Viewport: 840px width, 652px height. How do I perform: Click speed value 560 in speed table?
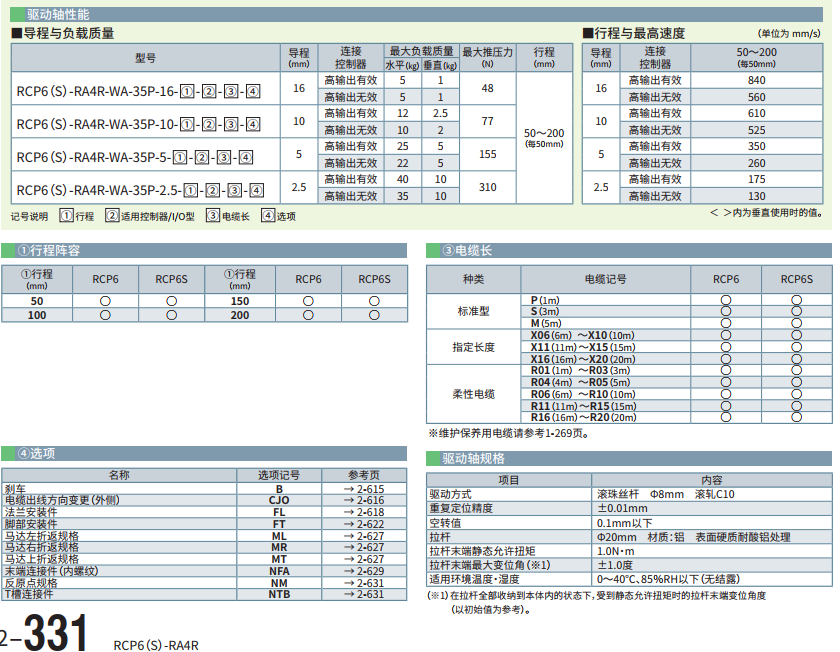tap(756, 98)
